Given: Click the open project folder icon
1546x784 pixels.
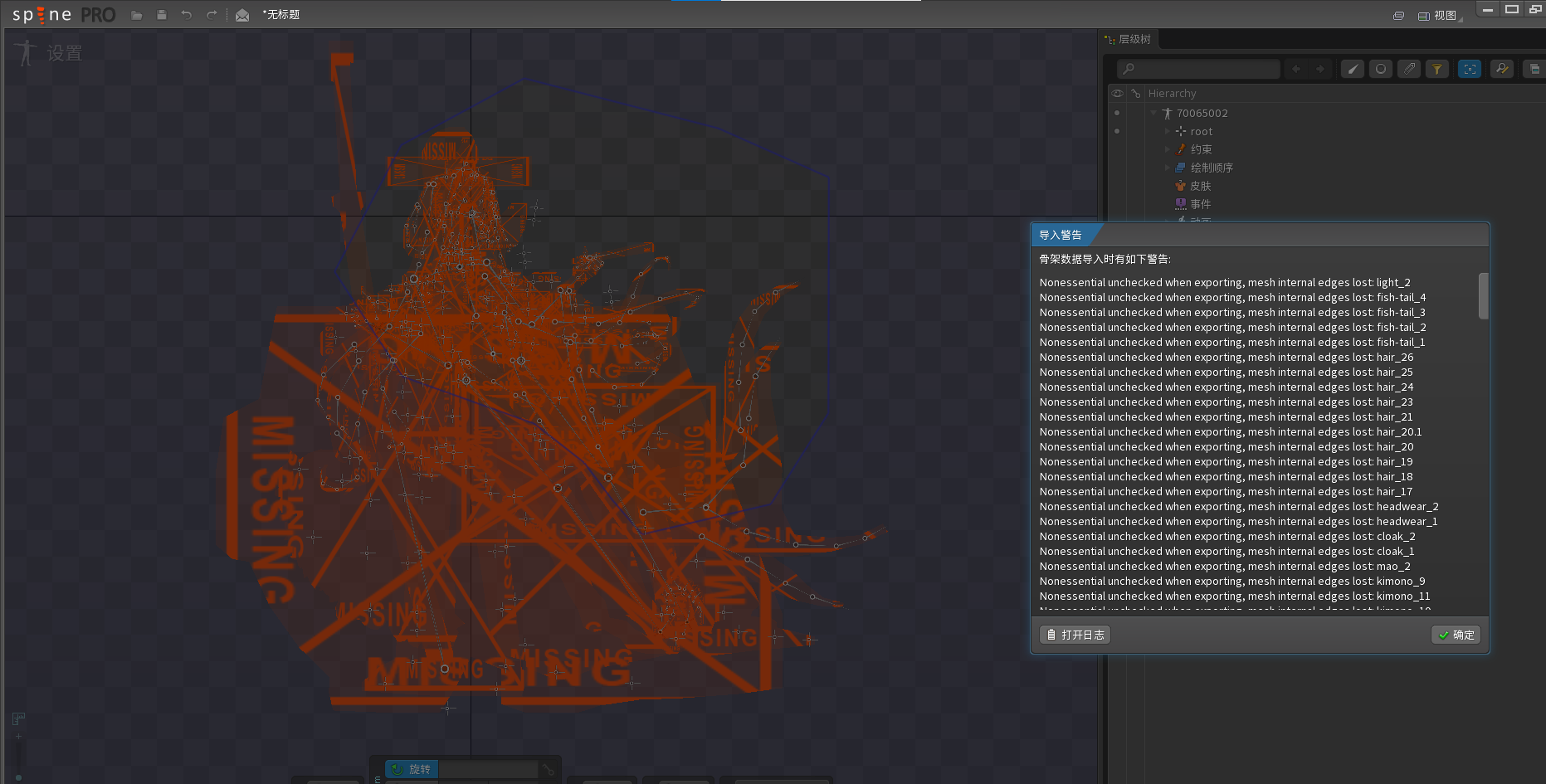Looking at the screenshot, I should pos(137,15).
